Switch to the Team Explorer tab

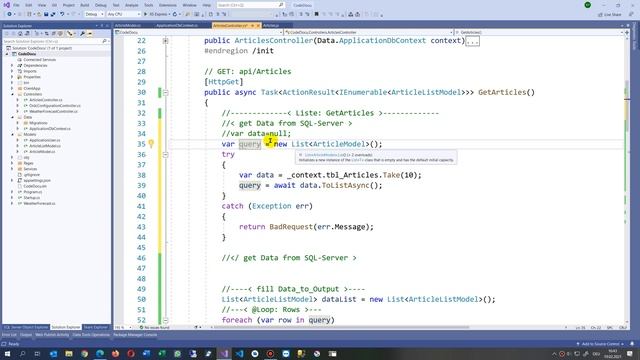point(95,327)
